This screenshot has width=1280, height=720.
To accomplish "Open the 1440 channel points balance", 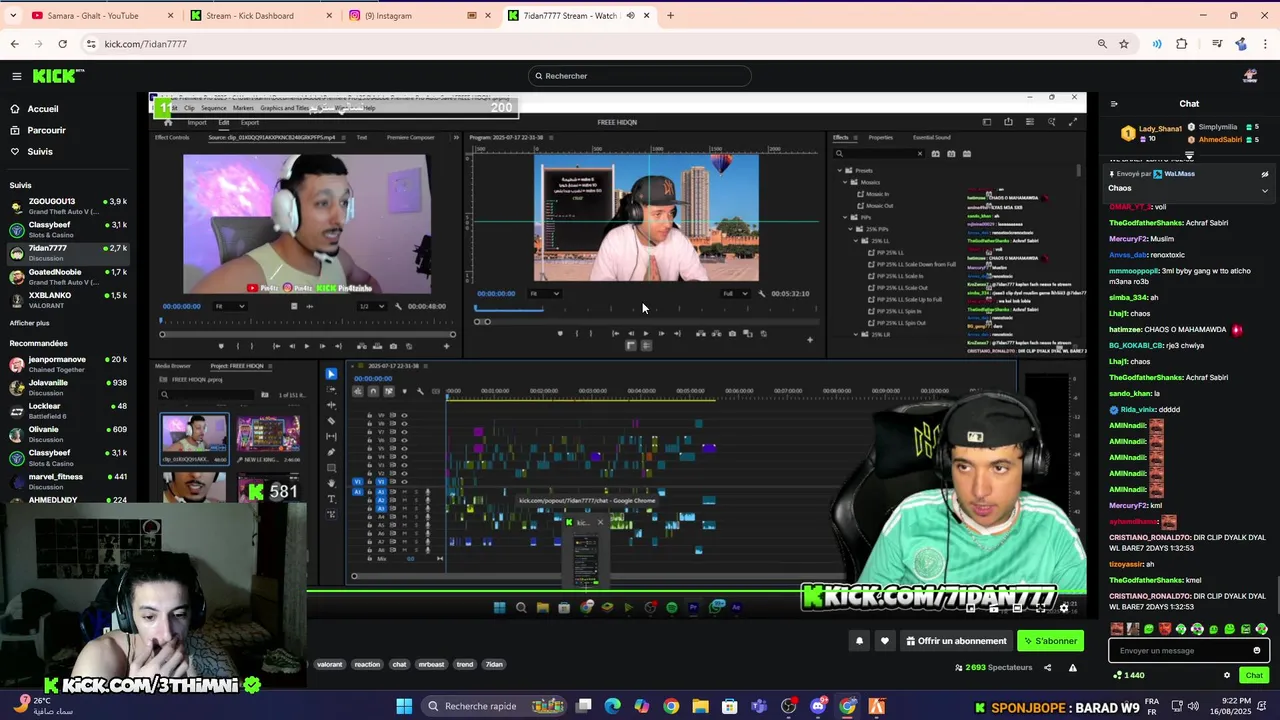I will 1129,675.
